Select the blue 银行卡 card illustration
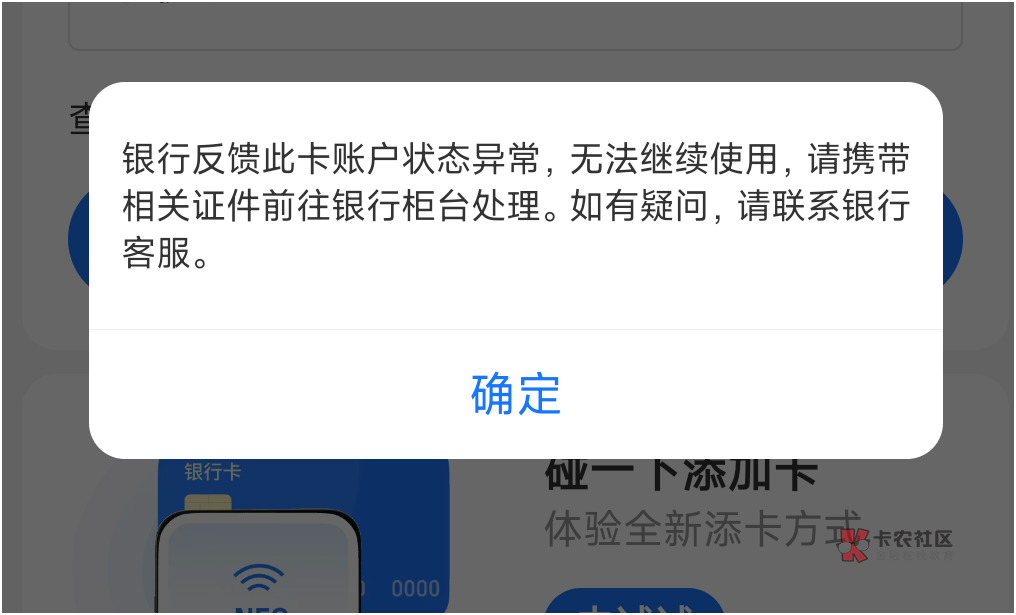Viewport: 1016px width, 615px height. tap(303, 535)
